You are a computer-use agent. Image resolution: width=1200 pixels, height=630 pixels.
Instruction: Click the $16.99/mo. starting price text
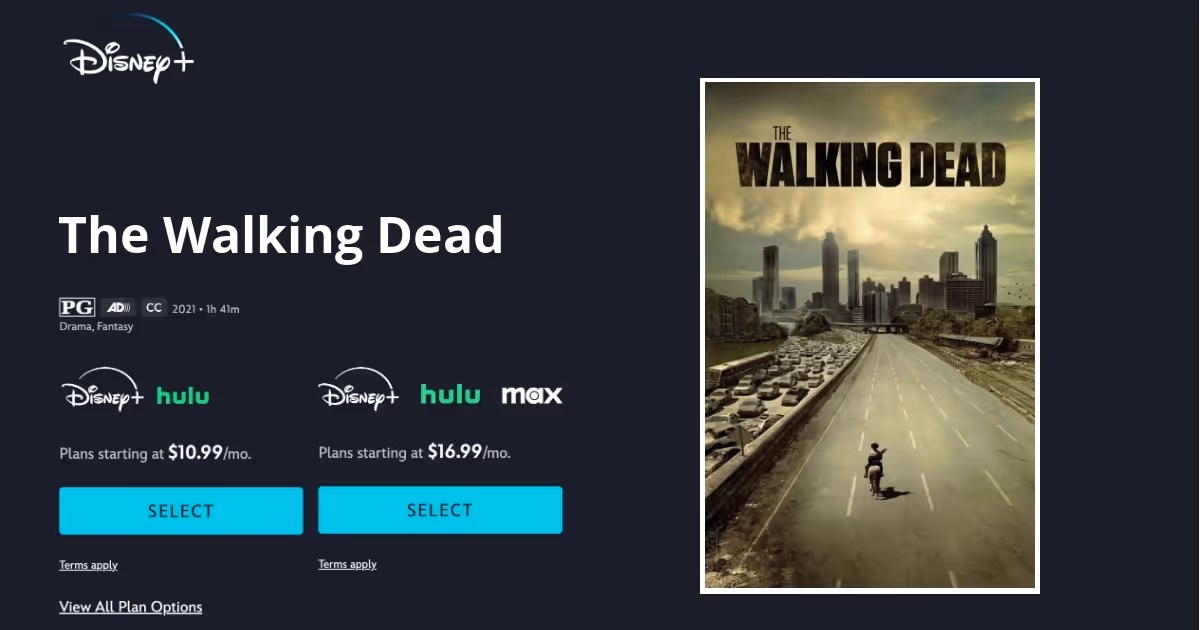tap(469, 452)
